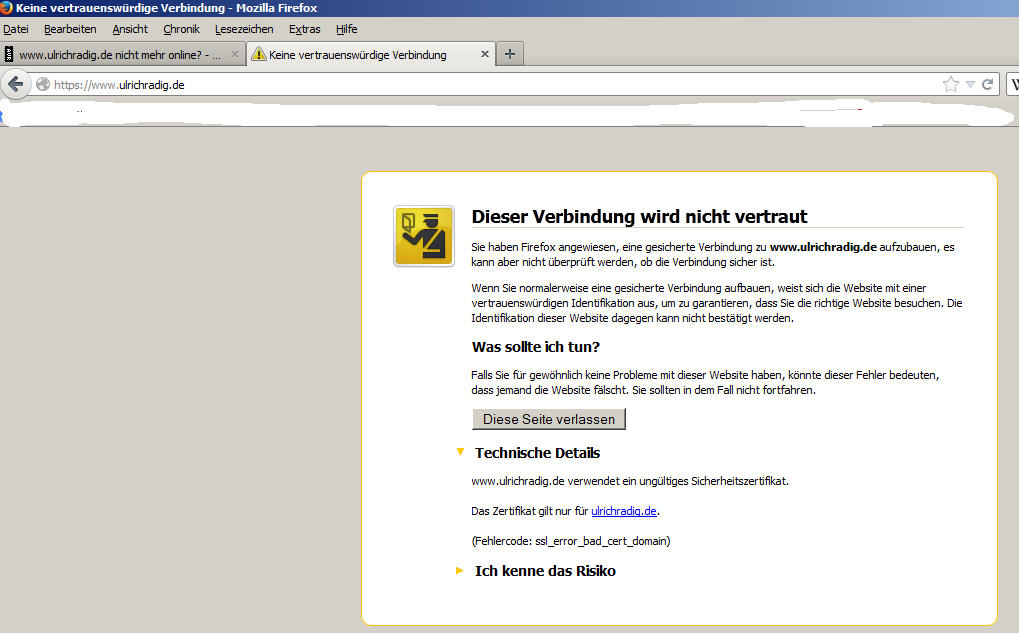Viewport: 1019px width, 633px height.
Task: Open a new tab with plus button
Action: tap(510, 54)
